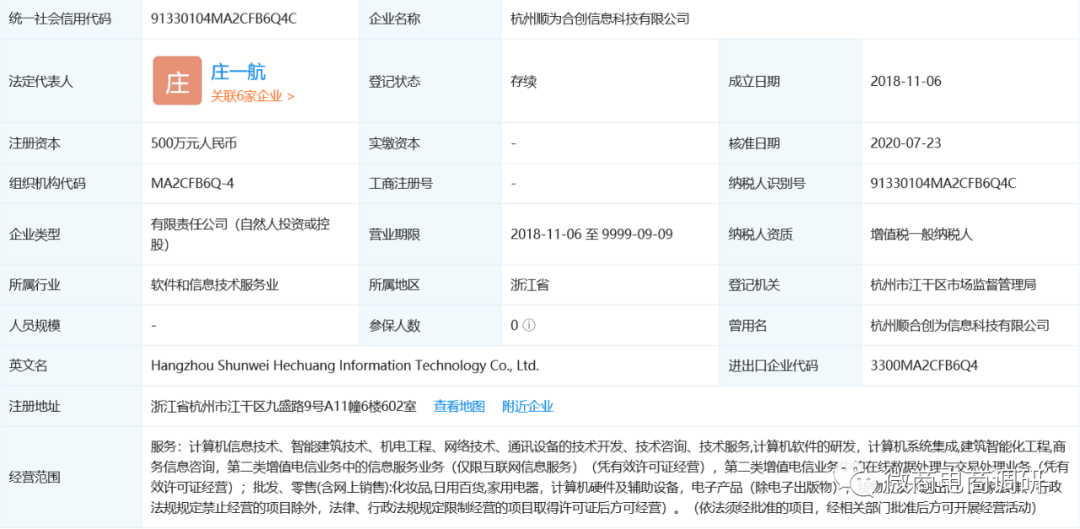The height and width of the screenshot is (529, 1080).
Task: Click the 统一社会信用代码 label
Action: 59,19
